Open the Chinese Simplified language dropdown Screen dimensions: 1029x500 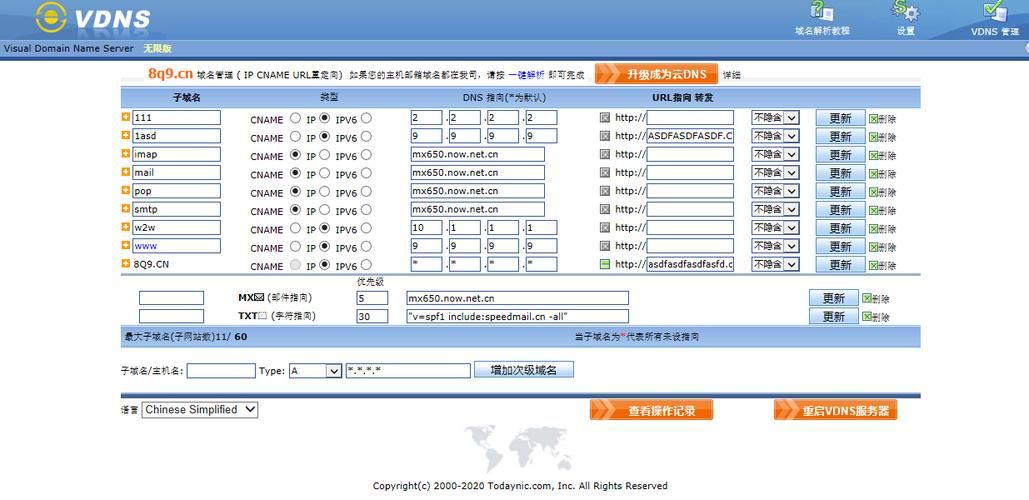click(200, 409)
